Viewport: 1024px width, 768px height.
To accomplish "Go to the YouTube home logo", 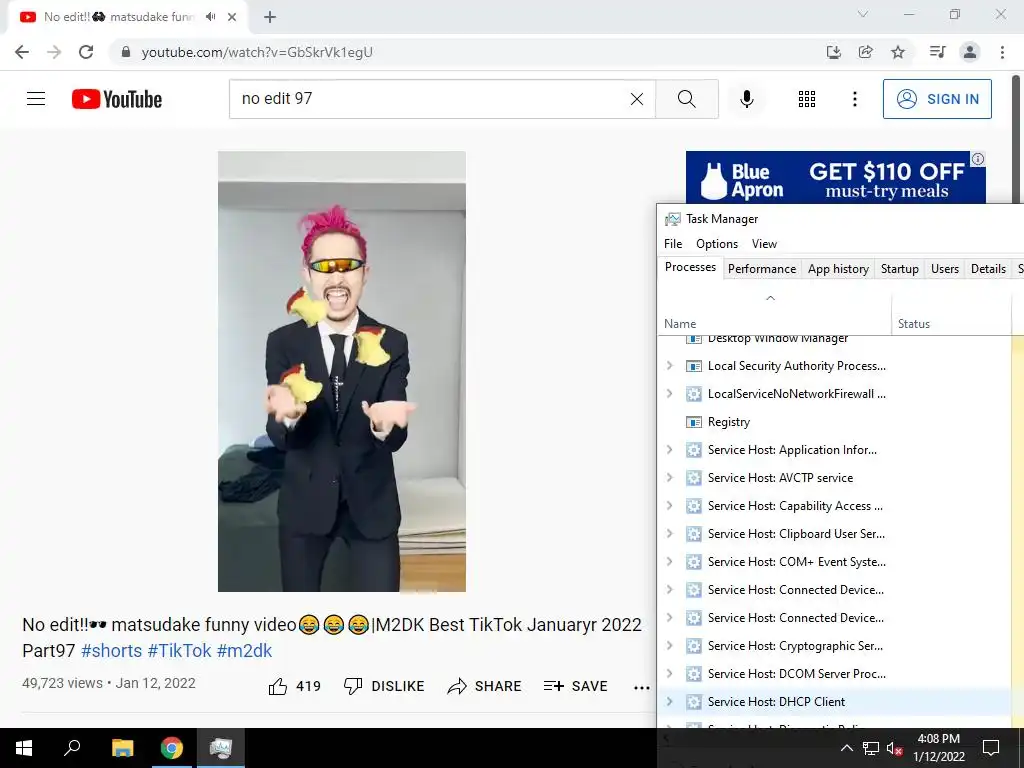I will pos(117,99).
